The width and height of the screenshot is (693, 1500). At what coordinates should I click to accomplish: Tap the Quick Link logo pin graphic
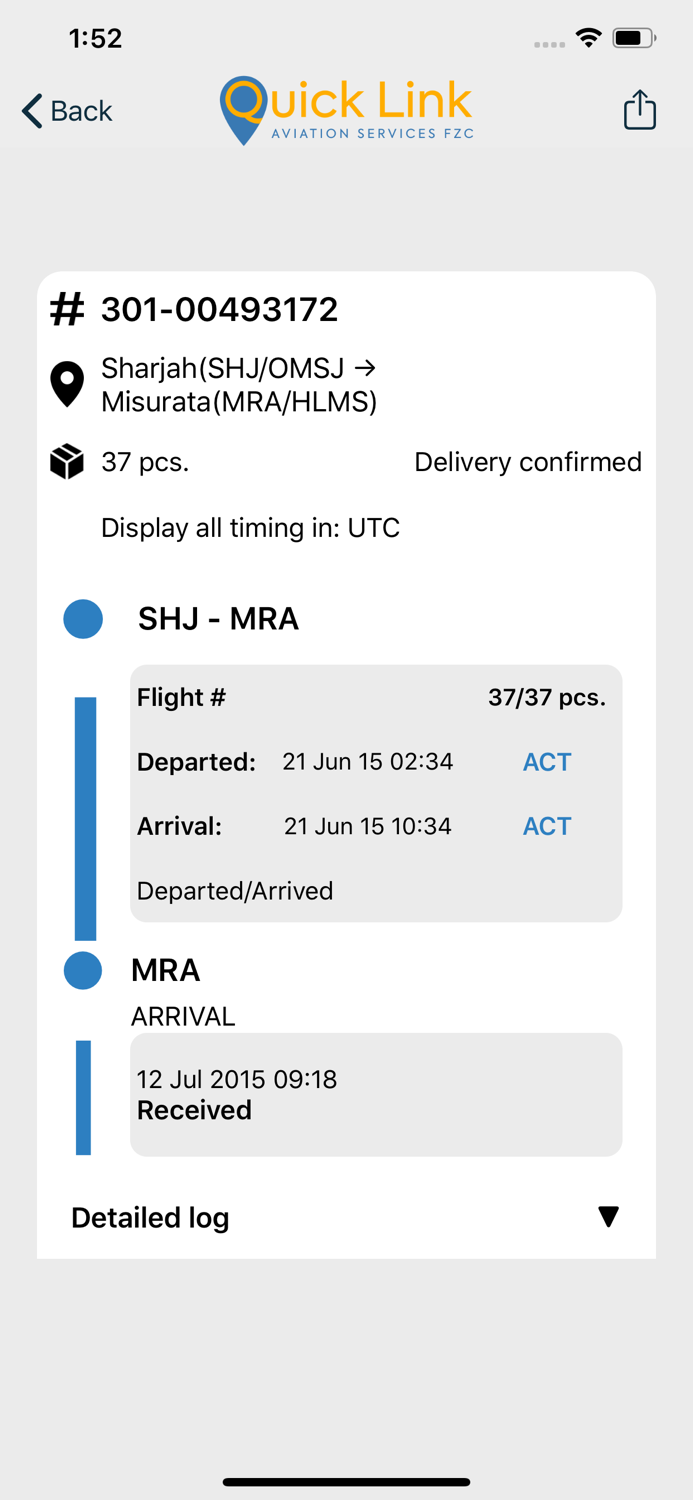click(x=242, y=110)
